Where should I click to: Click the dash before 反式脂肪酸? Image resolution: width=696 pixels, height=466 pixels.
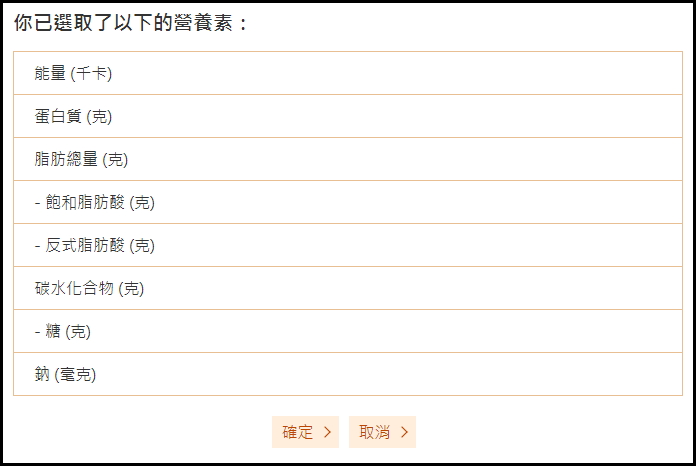tap(37, 245)
